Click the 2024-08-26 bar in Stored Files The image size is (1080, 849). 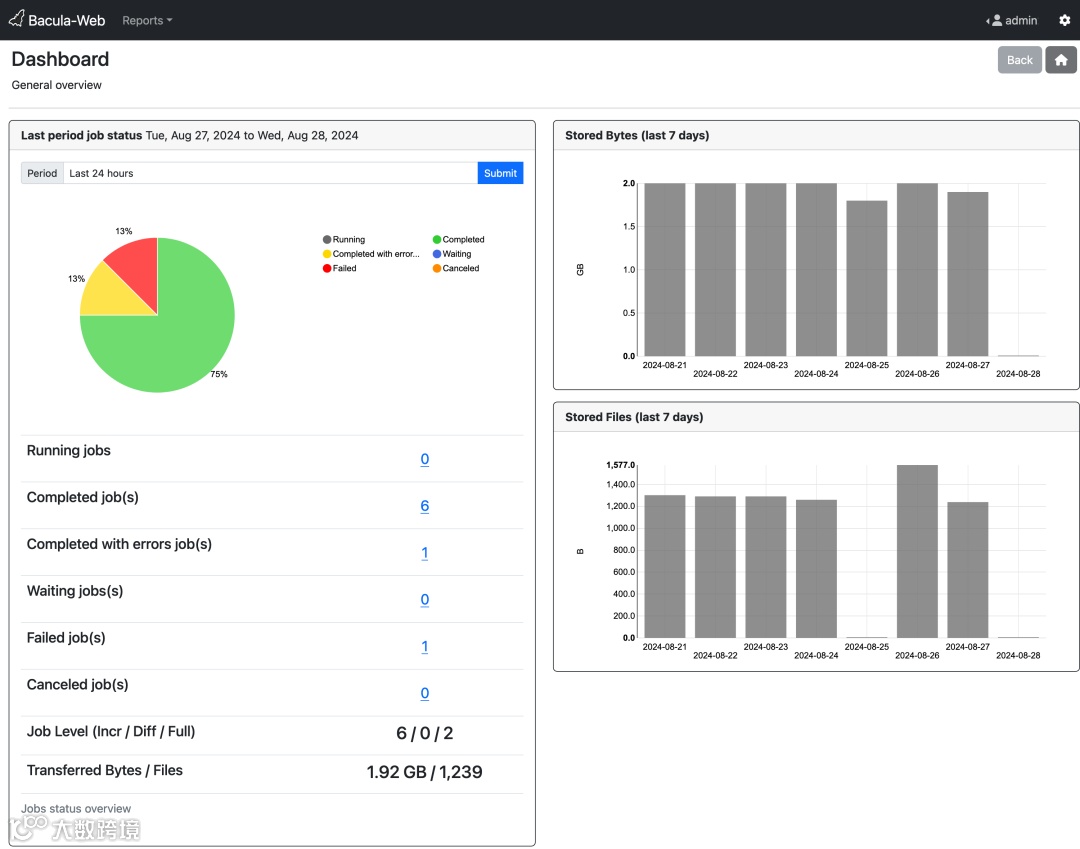(917, 550)
